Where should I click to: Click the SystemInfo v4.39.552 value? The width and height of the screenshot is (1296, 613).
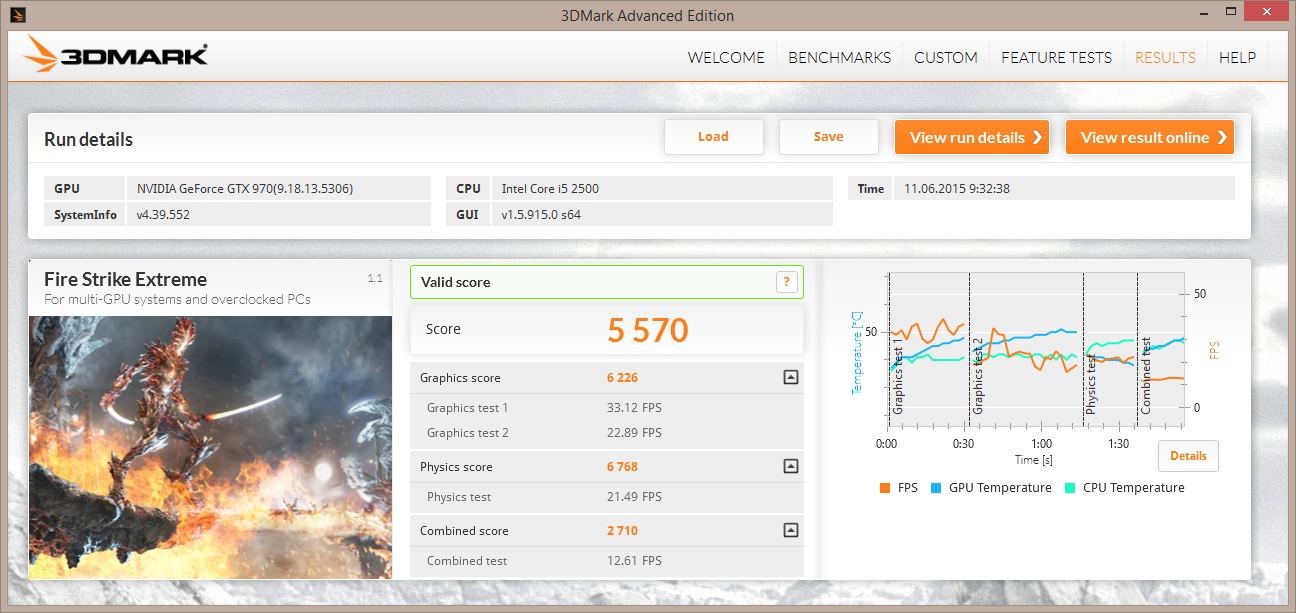click(279, 214)
